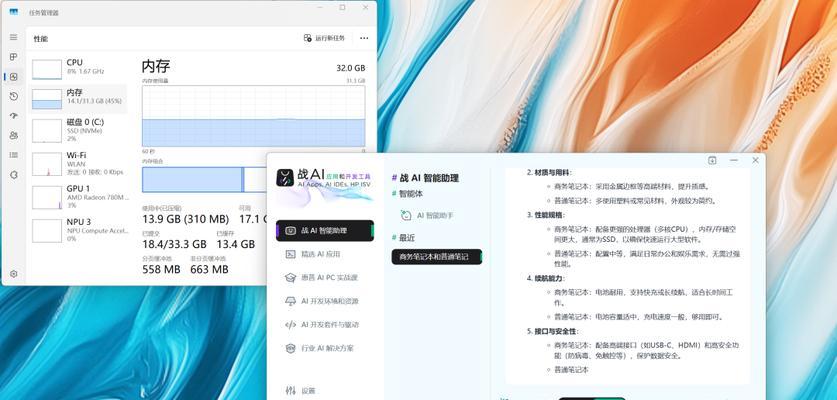Click the 13.4 GB cached value

236,244
